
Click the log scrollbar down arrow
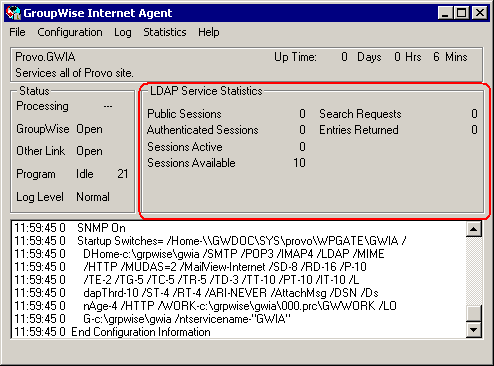474,330
